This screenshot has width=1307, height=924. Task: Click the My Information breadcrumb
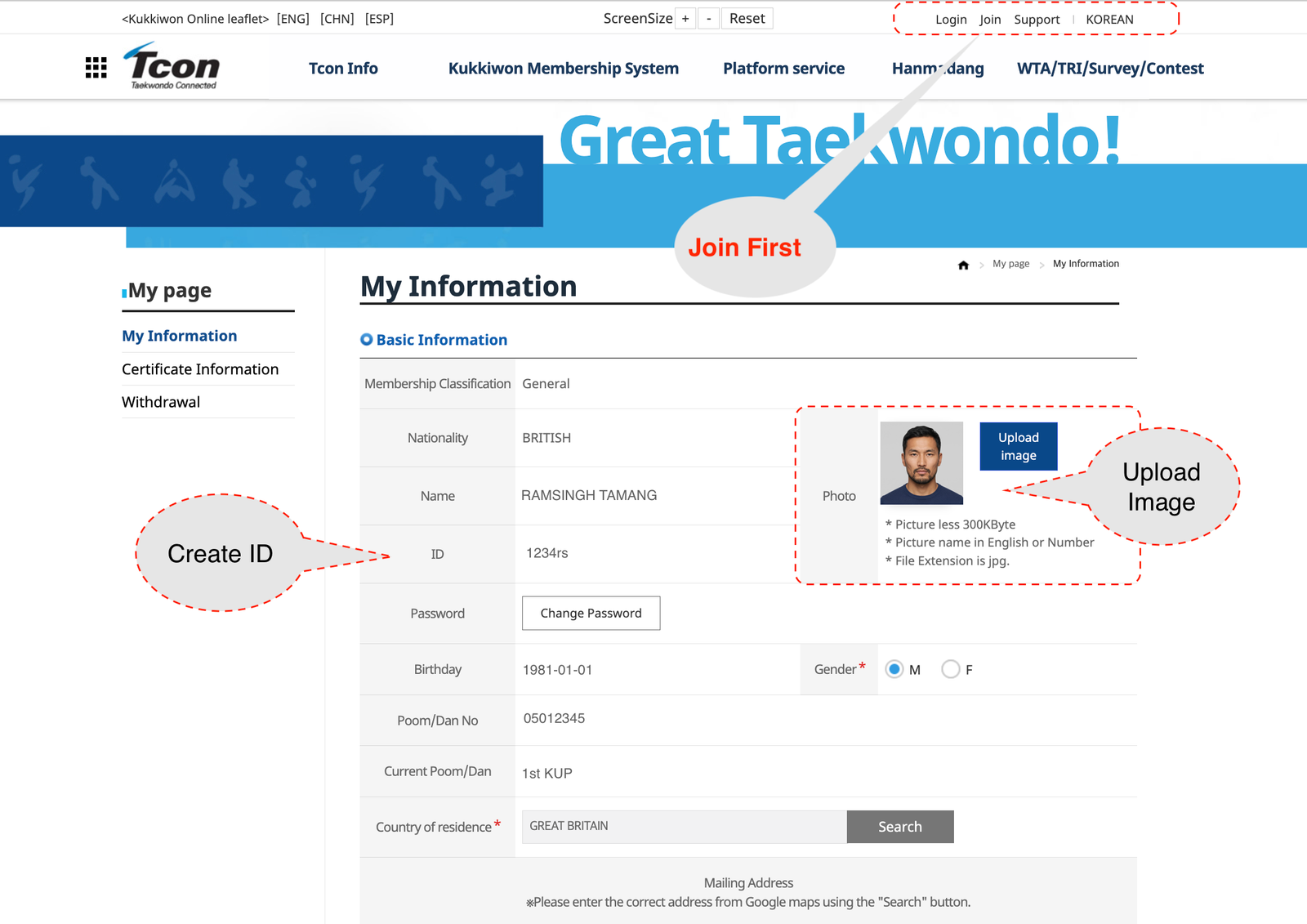coord(1086,264)
